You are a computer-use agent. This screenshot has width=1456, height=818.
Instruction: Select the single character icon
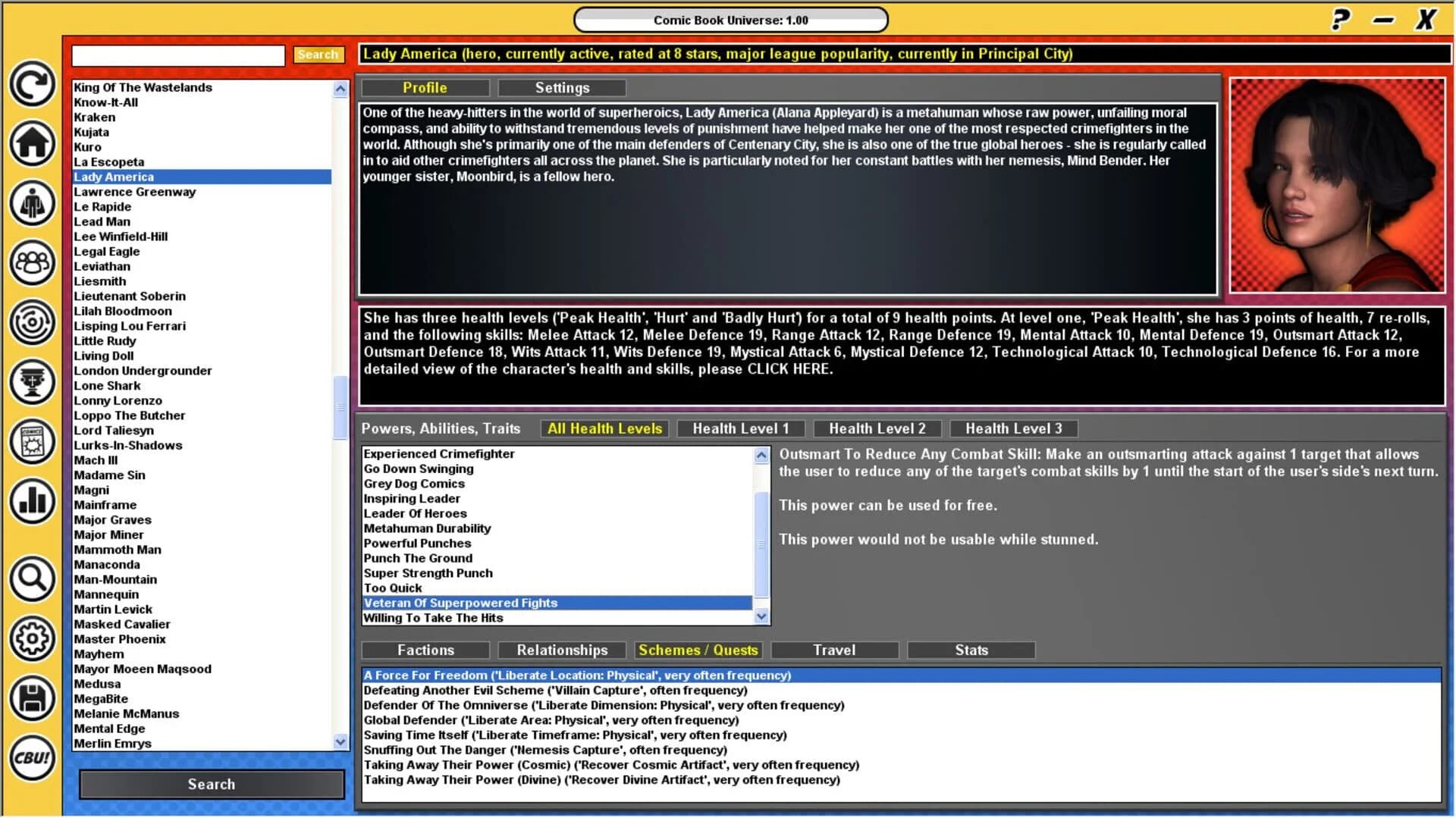(32, 202)
